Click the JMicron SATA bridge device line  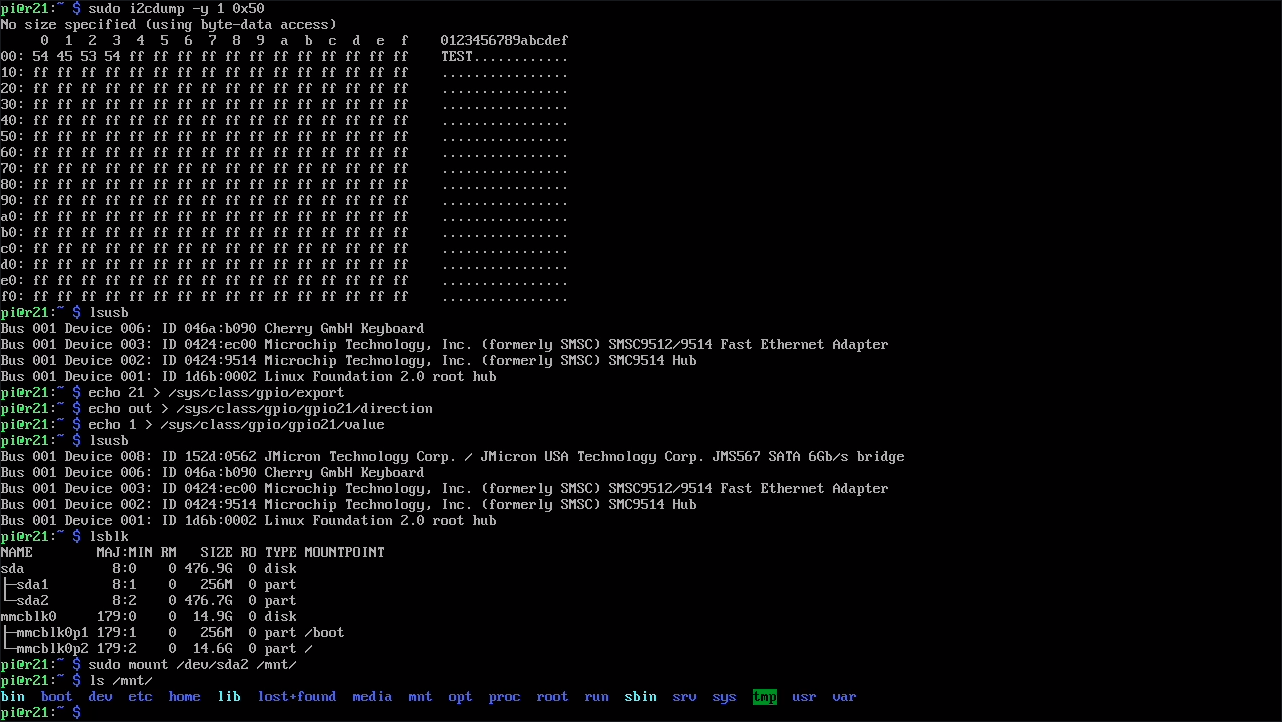tap(452, 457)
